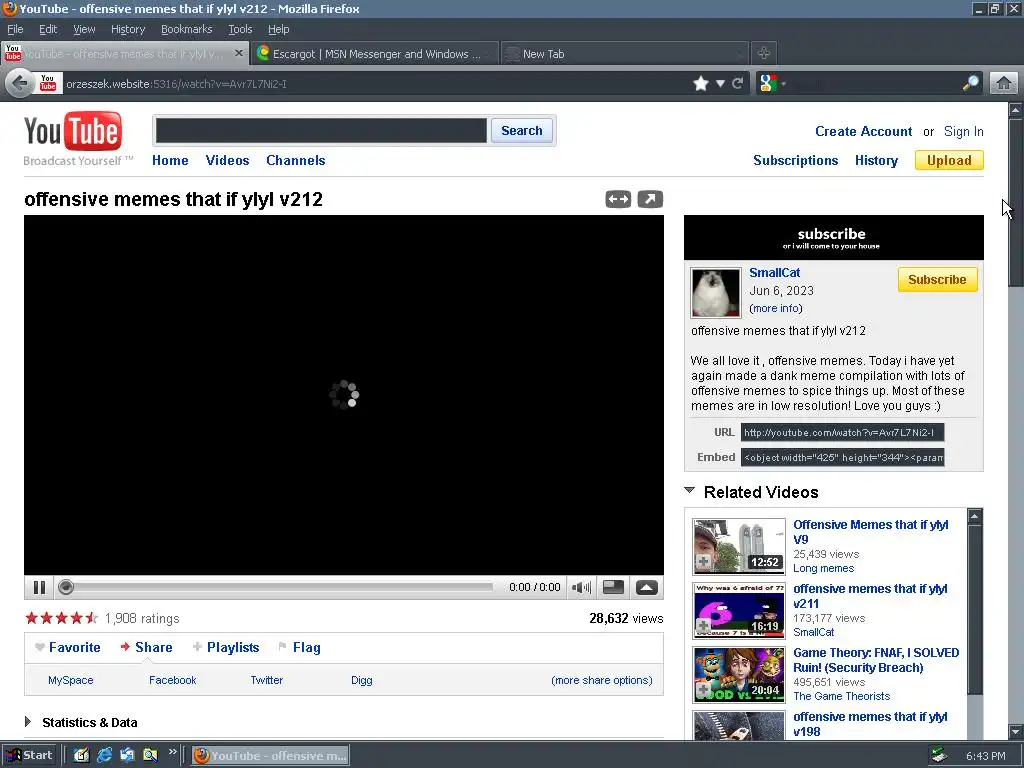Click the page scrollbar down arrow
Image resolution: width=1024 pixels, height=768 pixels.
pyautogui.click(x=1016, y=731)
